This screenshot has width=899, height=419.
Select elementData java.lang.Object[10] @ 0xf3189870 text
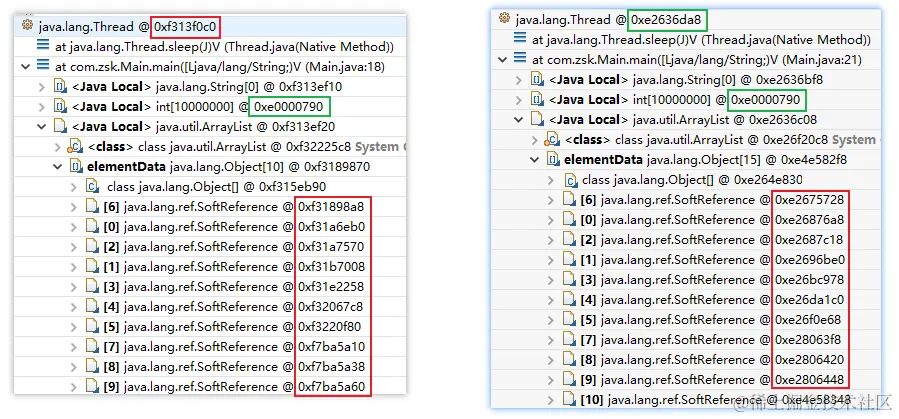pyautogui.click(x=229, y=167)
